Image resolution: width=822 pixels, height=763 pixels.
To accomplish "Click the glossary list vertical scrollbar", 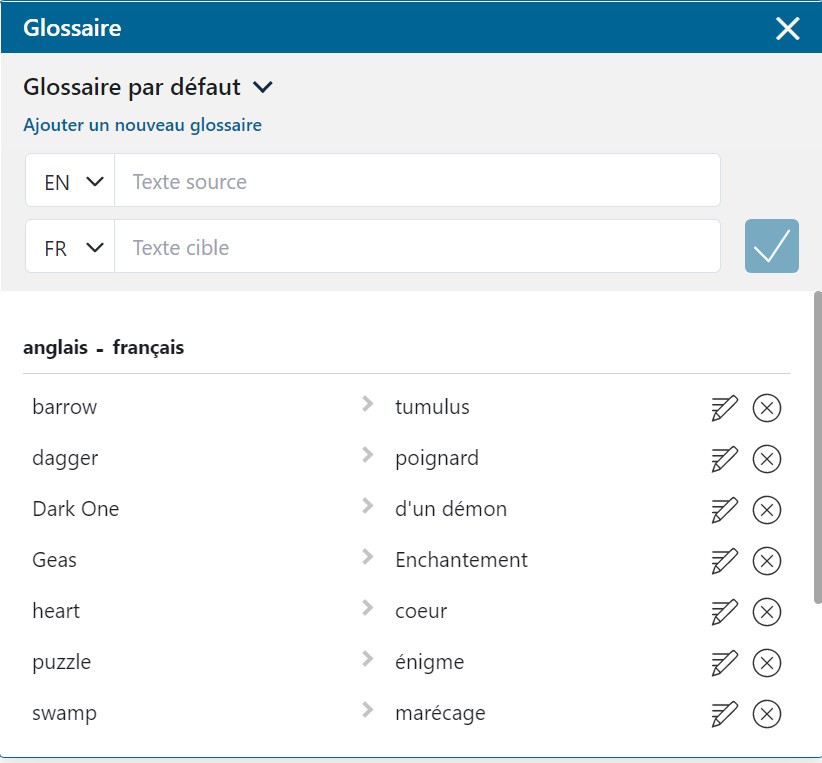I will coord(817,447).
